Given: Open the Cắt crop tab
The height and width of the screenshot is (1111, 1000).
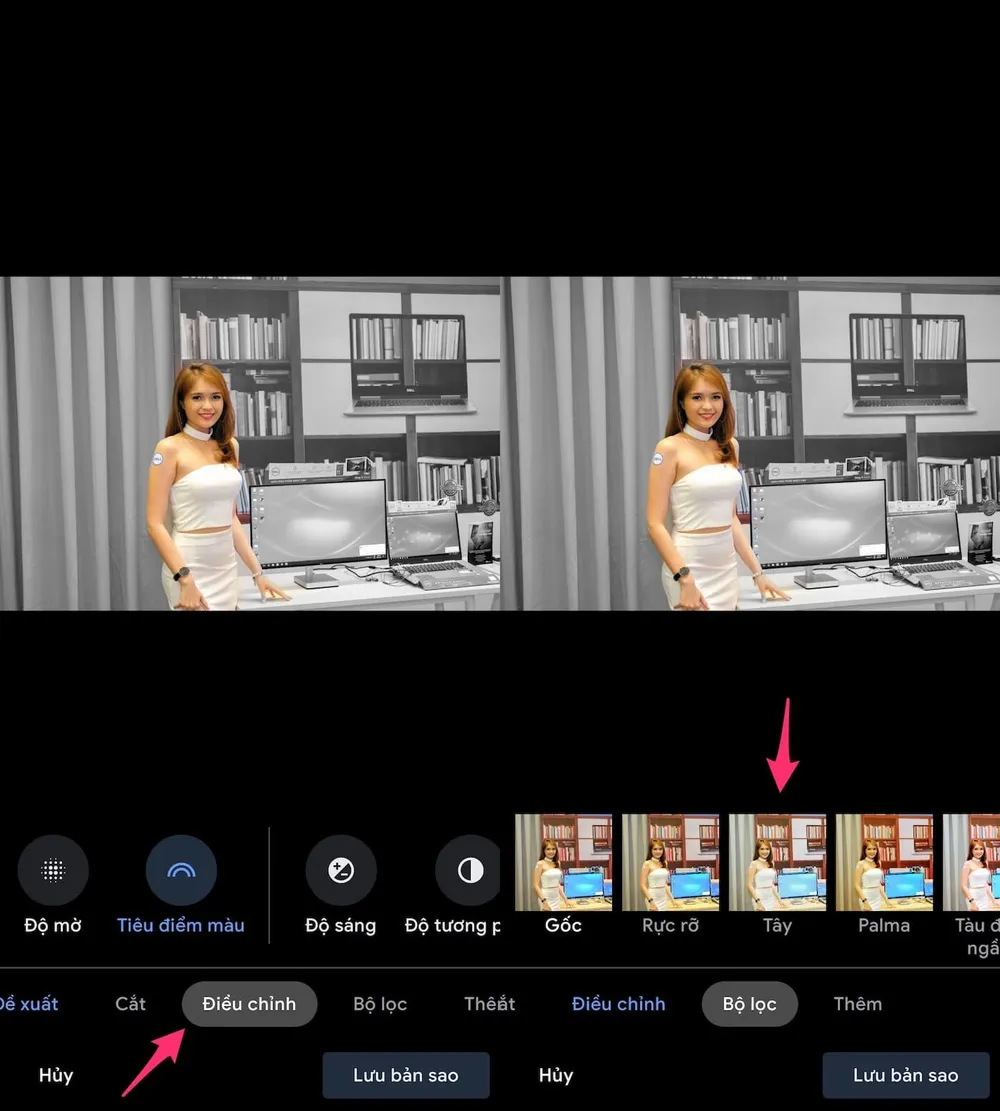Looking at the screenshot, I should point(130,1004).
